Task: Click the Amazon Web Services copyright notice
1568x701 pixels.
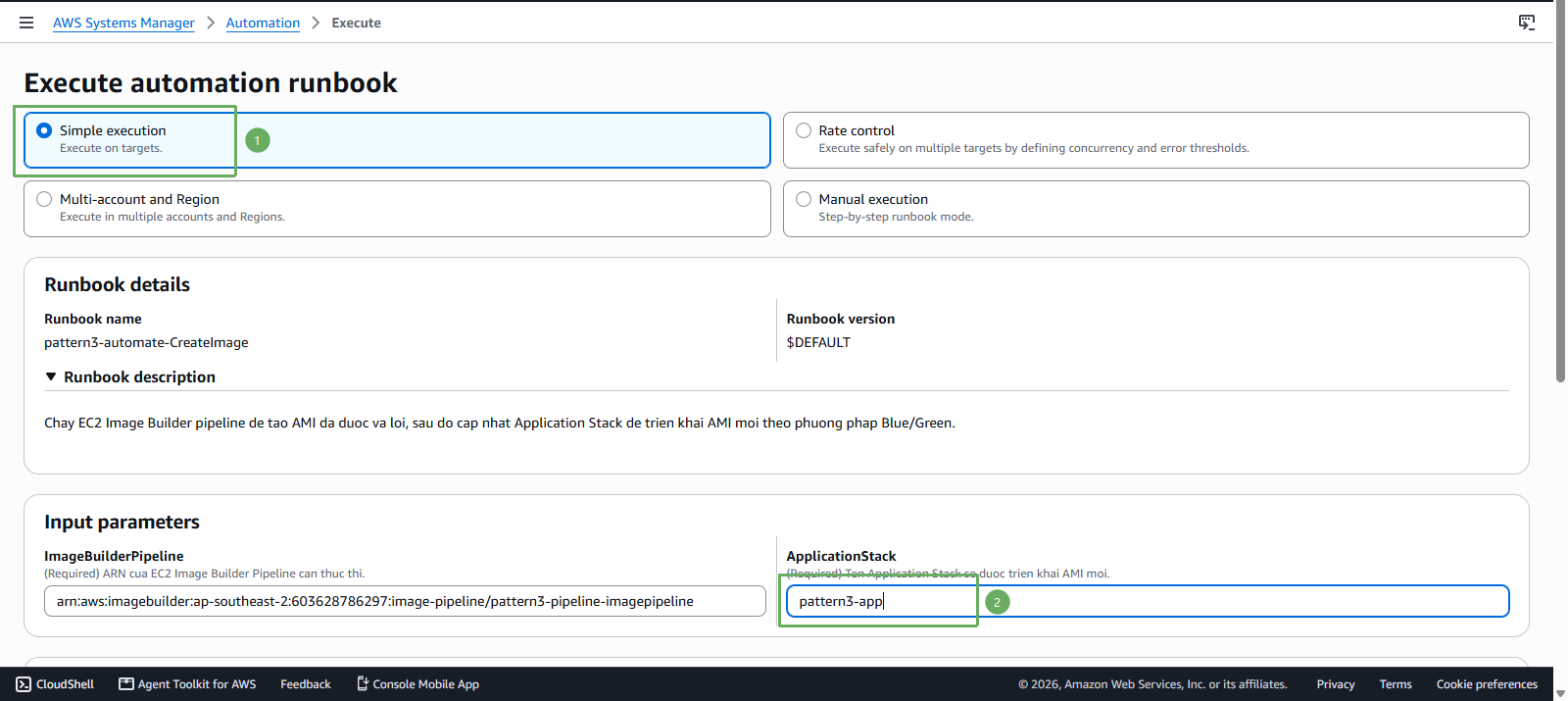Action: 1152,684
